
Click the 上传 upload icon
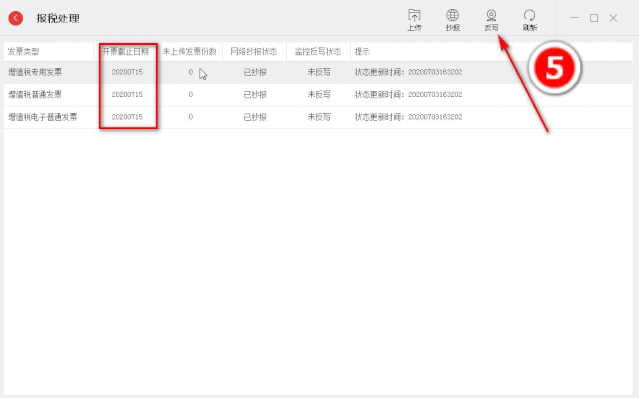[414, 20]
